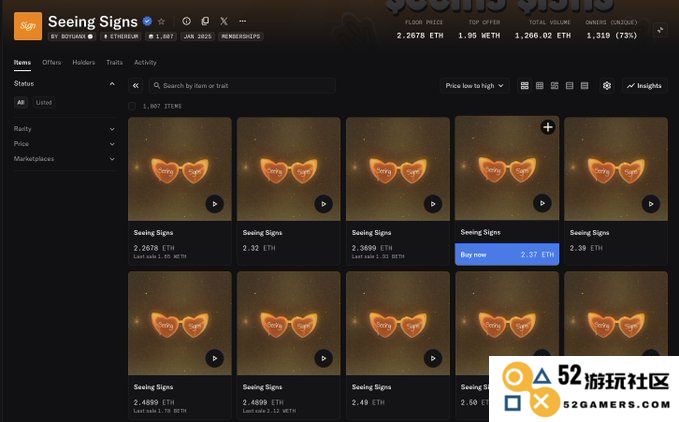Screen dimensions: 679x422
Task: Click the 1,807 item count tag
Action: 161,36
